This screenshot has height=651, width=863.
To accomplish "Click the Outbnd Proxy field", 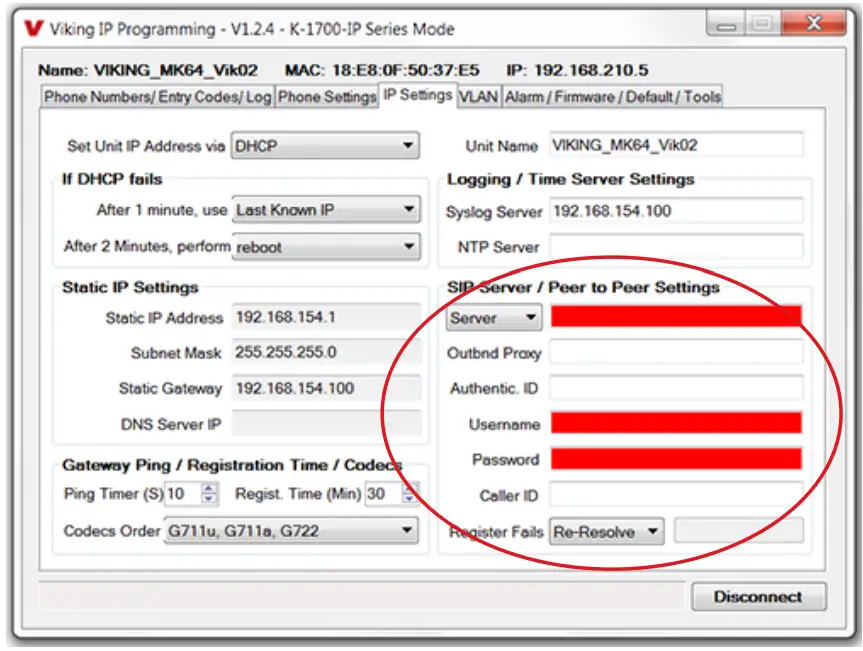I will pos(676,352).
